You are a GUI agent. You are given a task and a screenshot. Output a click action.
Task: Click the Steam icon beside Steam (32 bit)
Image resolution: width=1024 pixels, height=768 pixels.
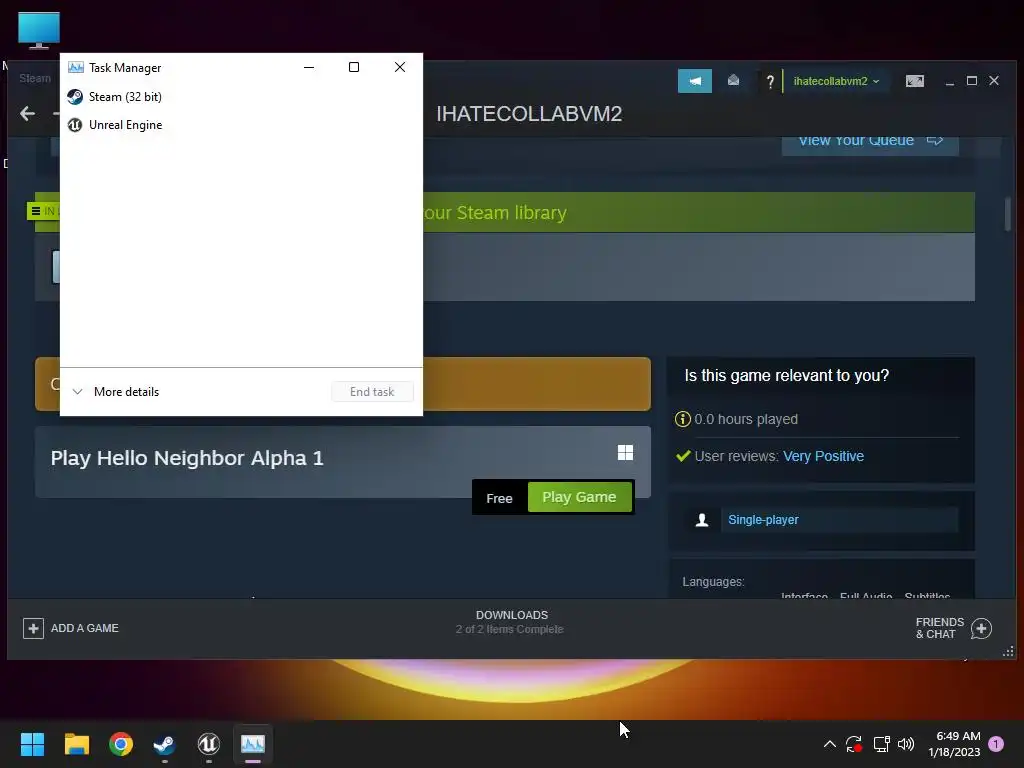pyautogui.click(x=75, y=97)
